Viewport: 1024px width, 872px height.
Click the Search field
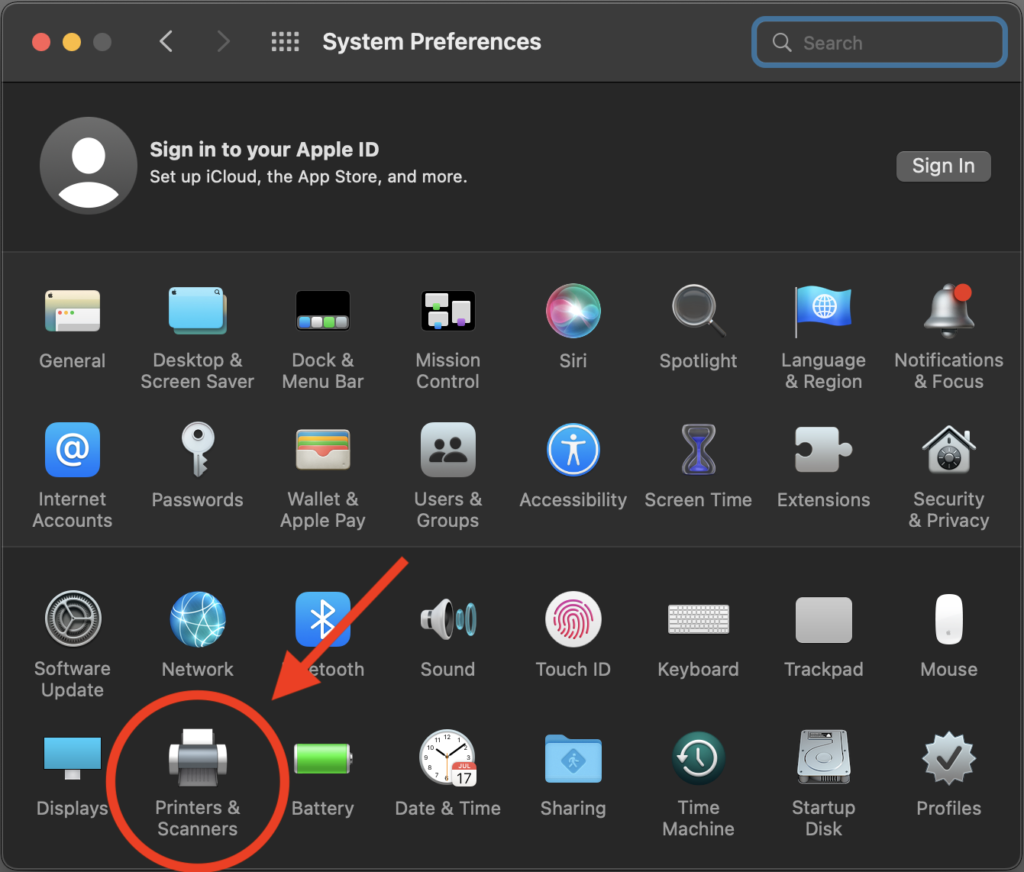(x=879, y=42)
